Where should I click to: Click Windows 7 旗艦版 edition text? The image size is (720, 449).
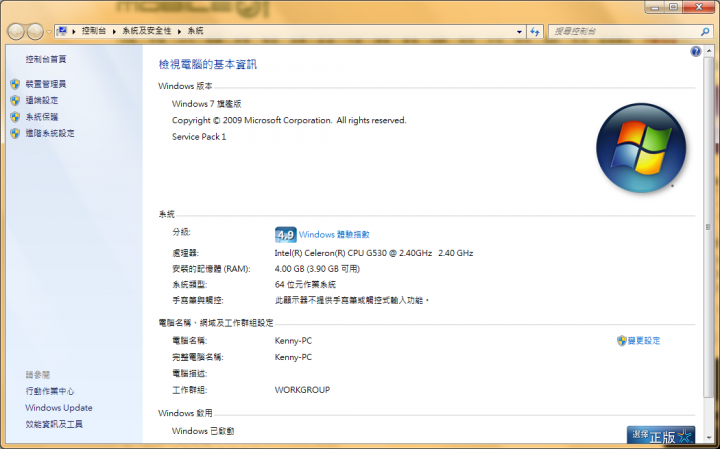pos(207,104)
